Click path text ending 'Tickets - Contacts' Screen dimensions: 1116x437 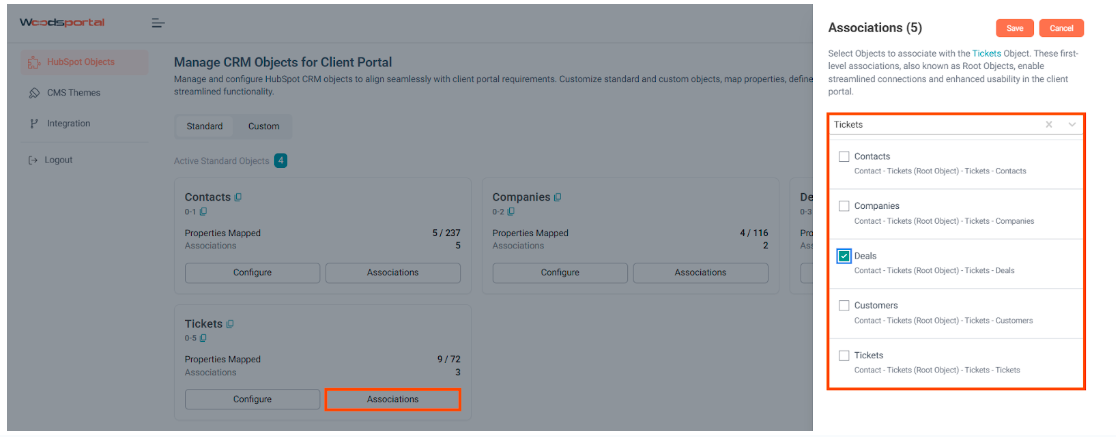940,172
